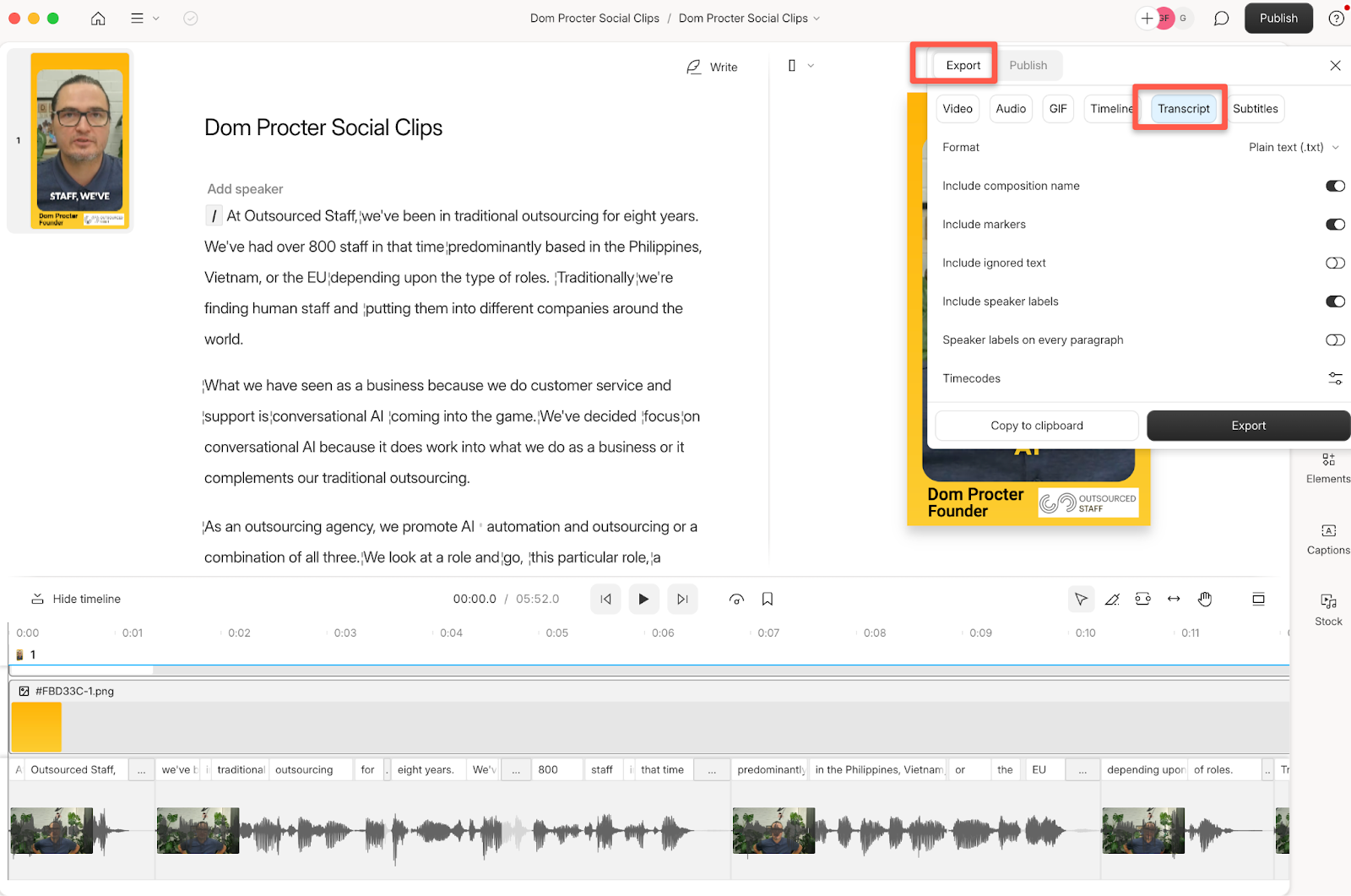Click Copy to clipboard button

tap(1037, 426)
